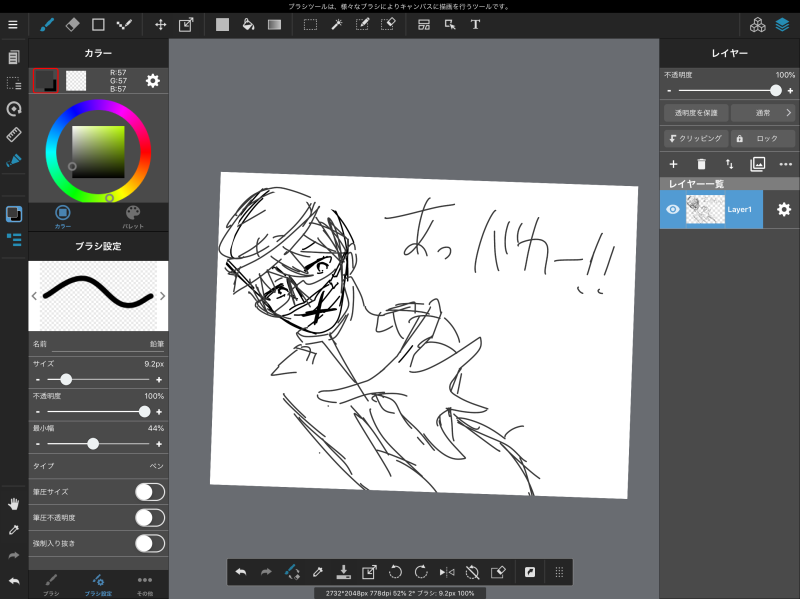The image size is (800, 599).
Task: Add a new layer with plus
Action: 673,164
